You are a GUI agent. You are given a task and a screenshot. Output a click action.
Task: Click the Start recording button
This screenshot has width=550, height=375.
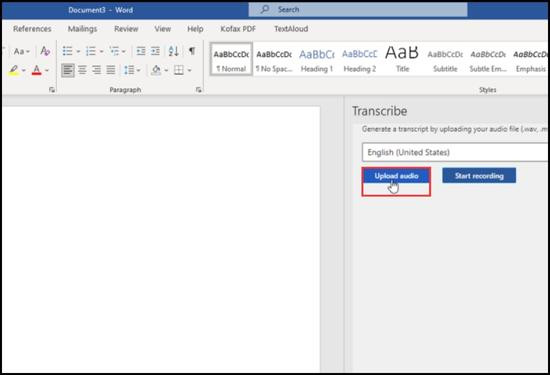[x=479, y=175]
